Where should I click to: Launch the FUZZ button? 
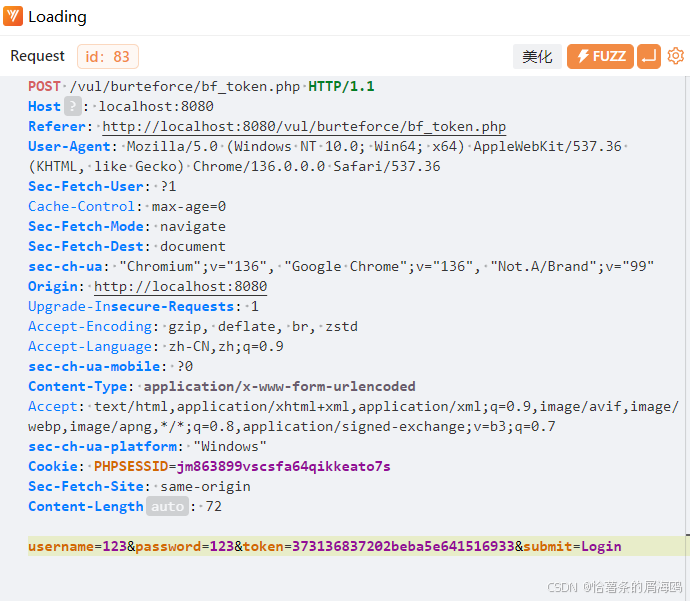600,56
